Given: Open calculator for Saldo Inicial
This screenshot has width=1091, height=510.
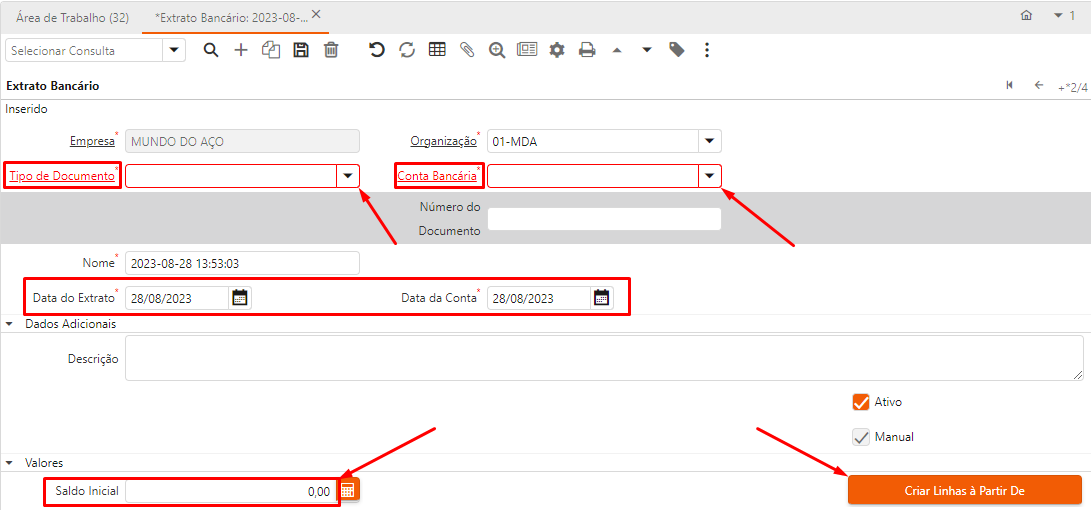Looking at the screenshot, I should pos(348,491).
